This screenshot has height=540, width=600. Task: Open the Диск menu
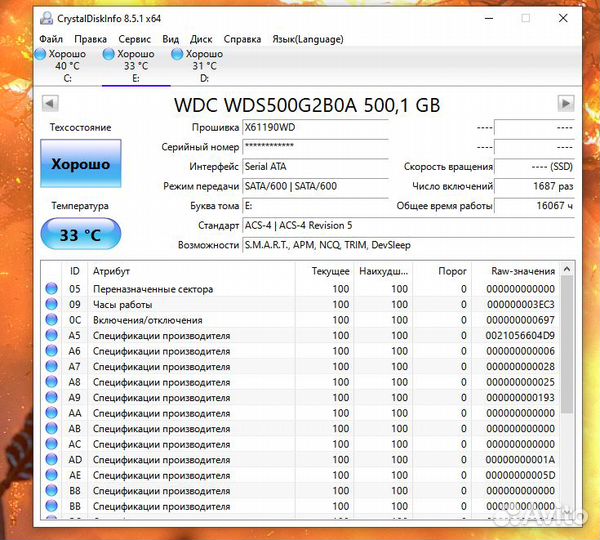point(201,39)
